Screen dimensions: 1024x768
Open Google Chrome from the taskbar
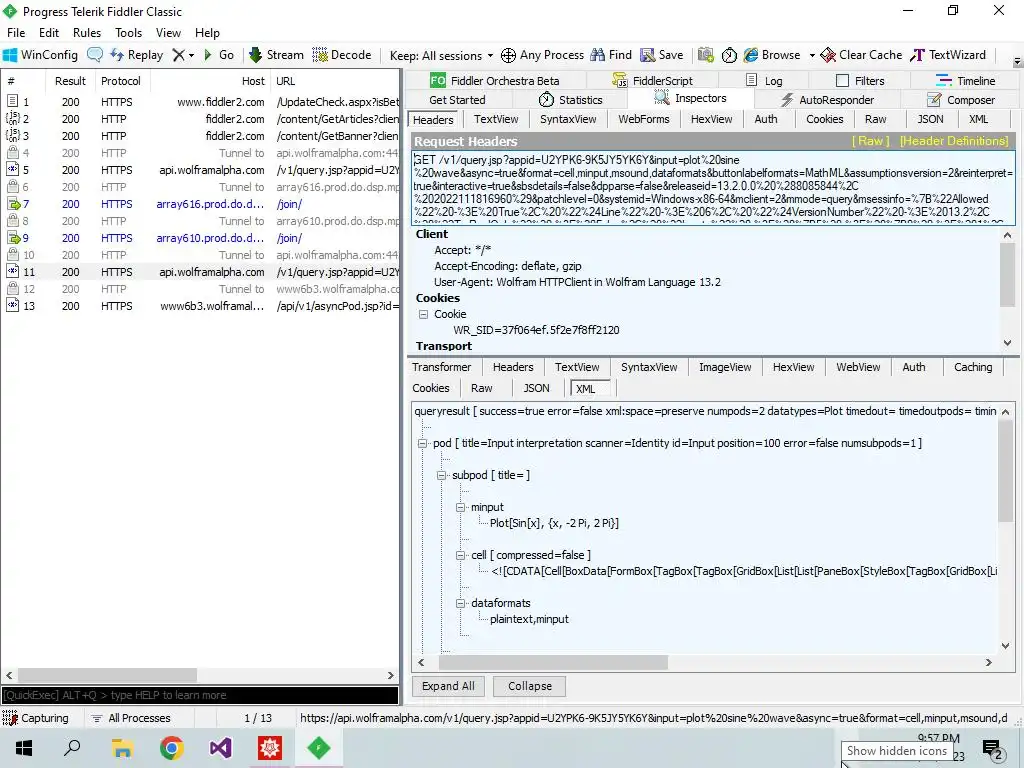[x=172, y=748]
